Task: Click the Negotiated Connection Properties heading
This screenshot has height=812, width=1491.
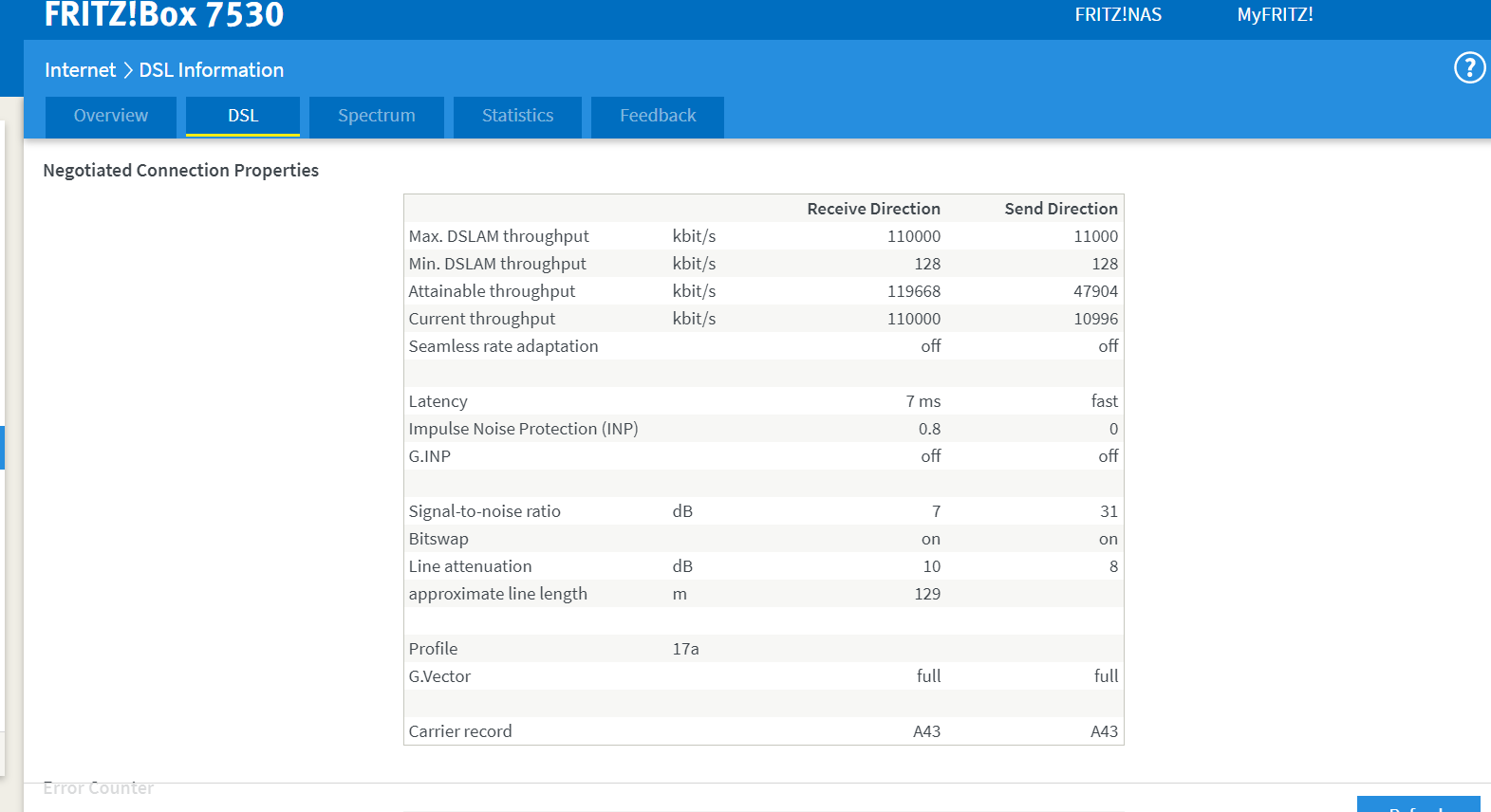Action: click(x=180, y=171)
